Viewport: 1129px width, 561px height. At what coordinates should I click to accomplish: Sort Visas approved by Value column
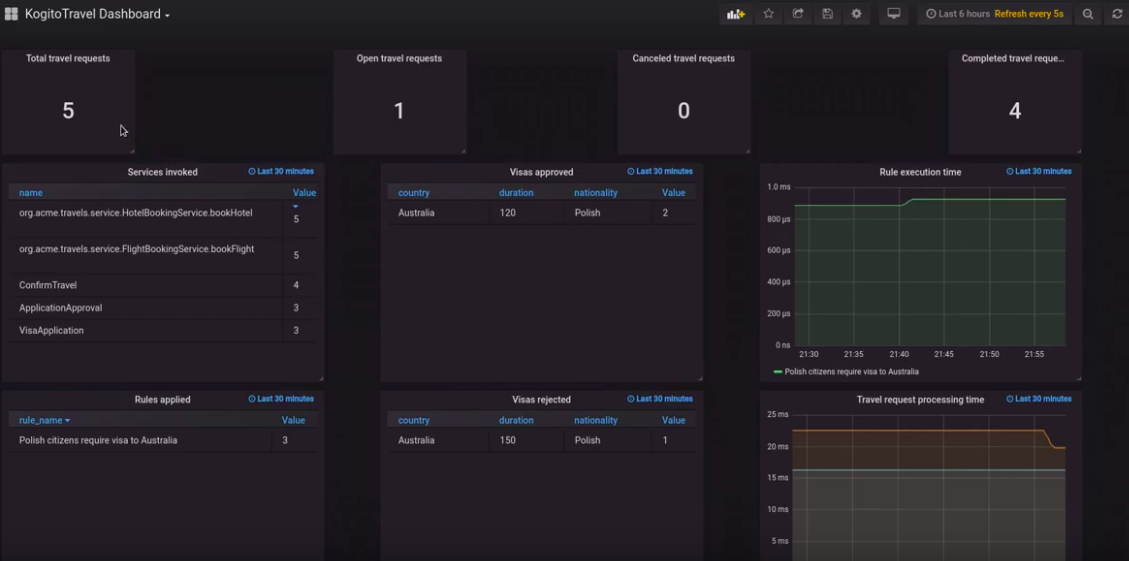(673, 193)
